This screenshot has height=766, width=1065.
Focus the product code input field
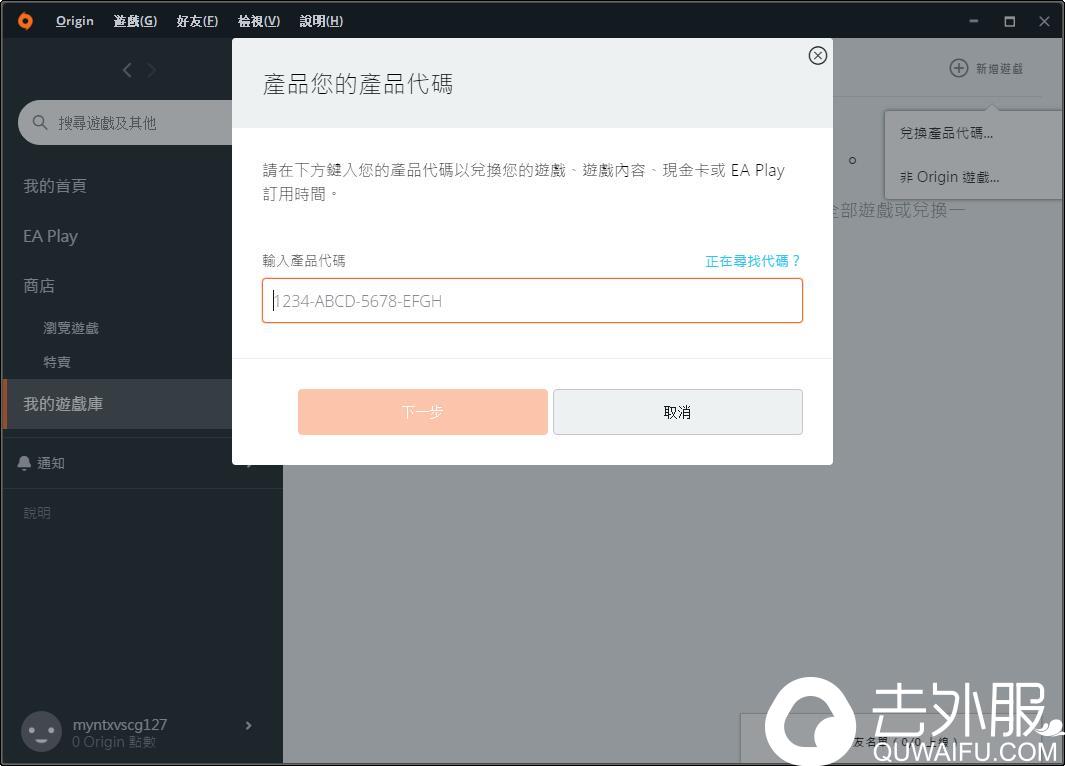(x=532, y=300)
